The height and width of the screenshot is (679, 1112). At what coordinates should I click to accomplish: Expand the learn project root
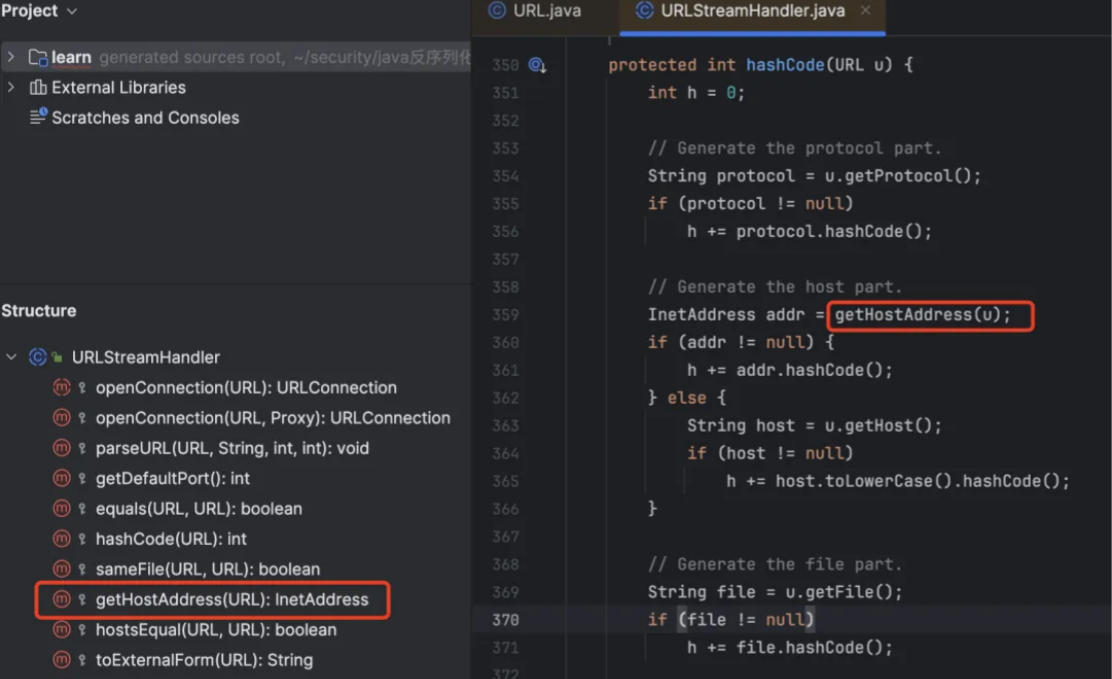[x=11, y=57]
